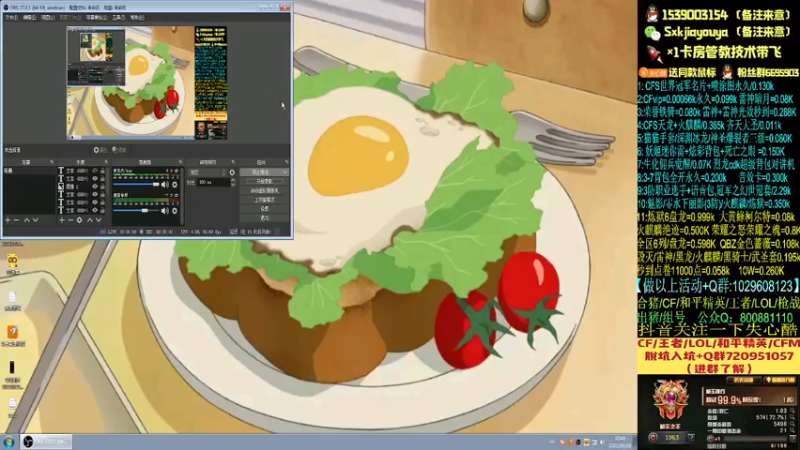
Task: Move the selected source up
Action: click(90, 220)
